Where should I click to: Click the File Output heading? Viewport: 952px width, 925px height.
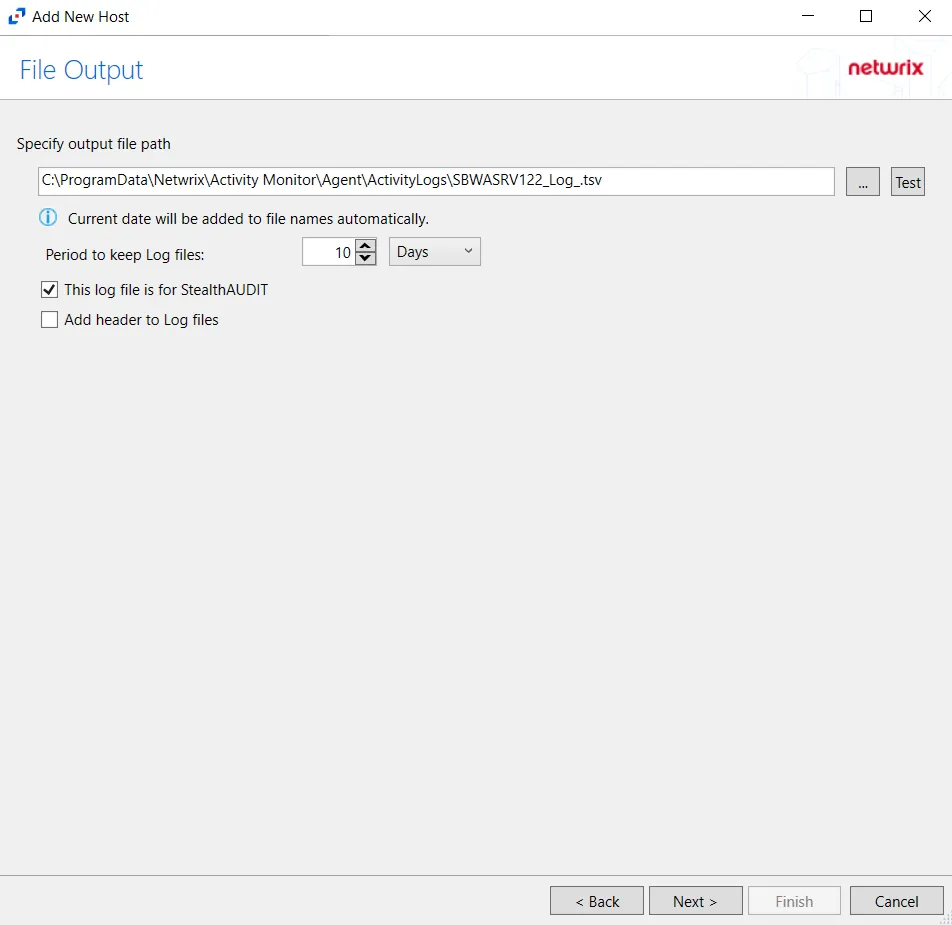[x=81, y=70]
